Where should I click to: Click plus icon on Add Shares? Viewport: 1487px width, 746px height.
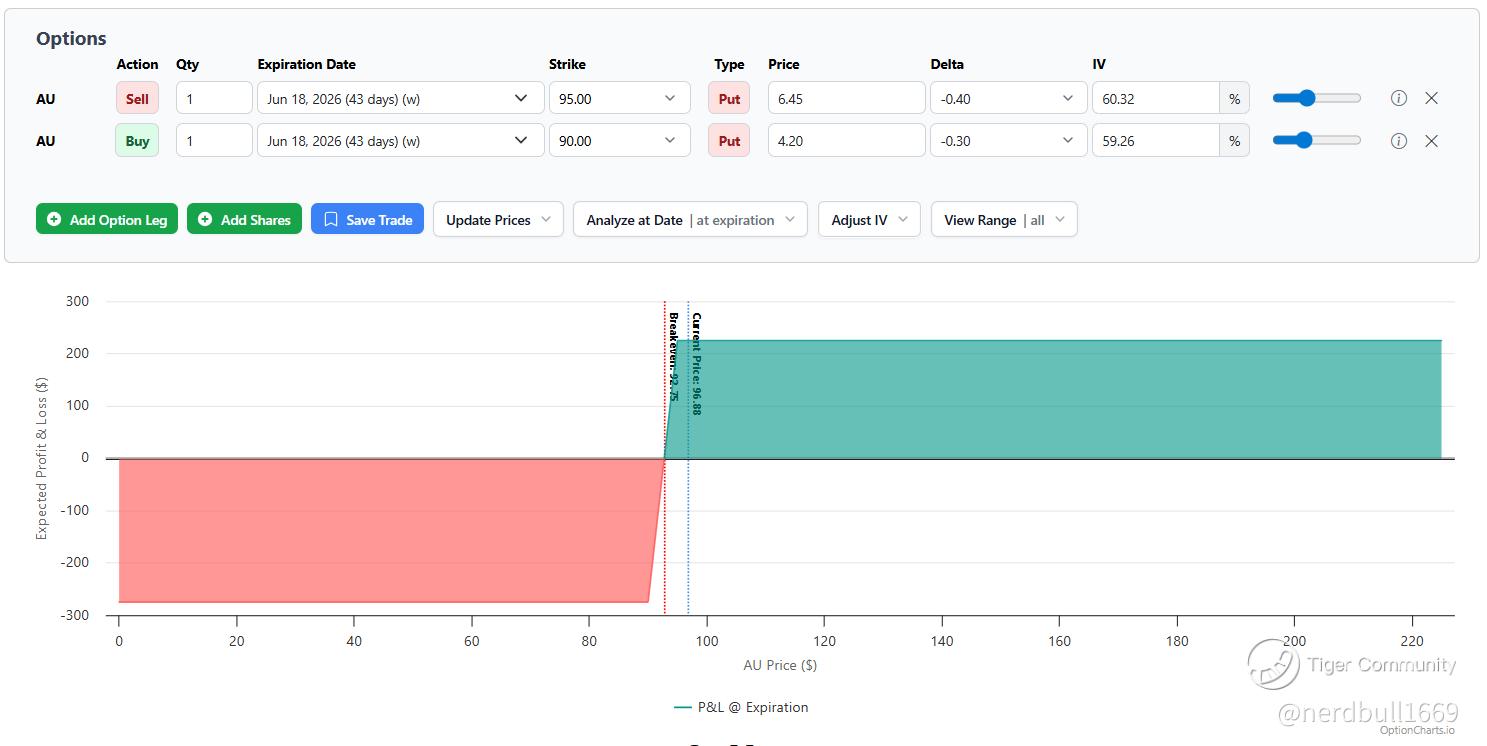205,219
